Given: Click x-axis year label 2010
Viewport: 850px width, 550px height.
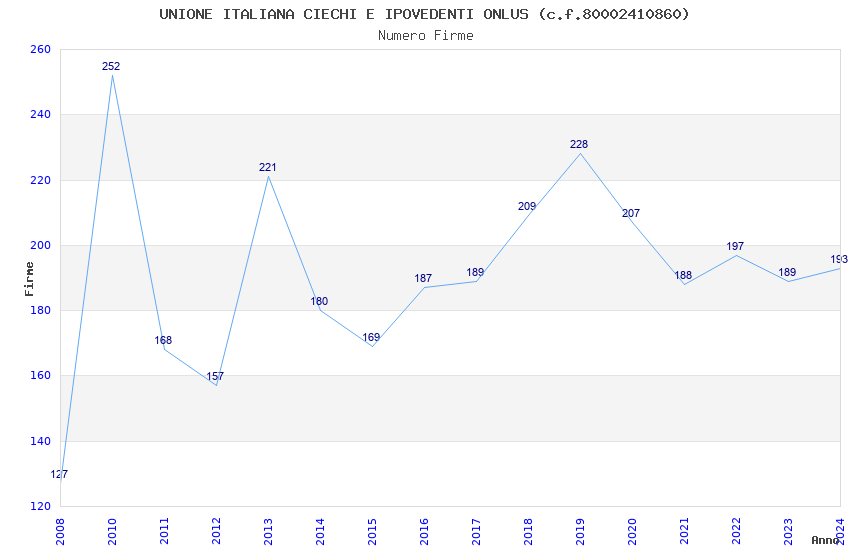Looking at the screenshot, I should (x=112, y=532).
